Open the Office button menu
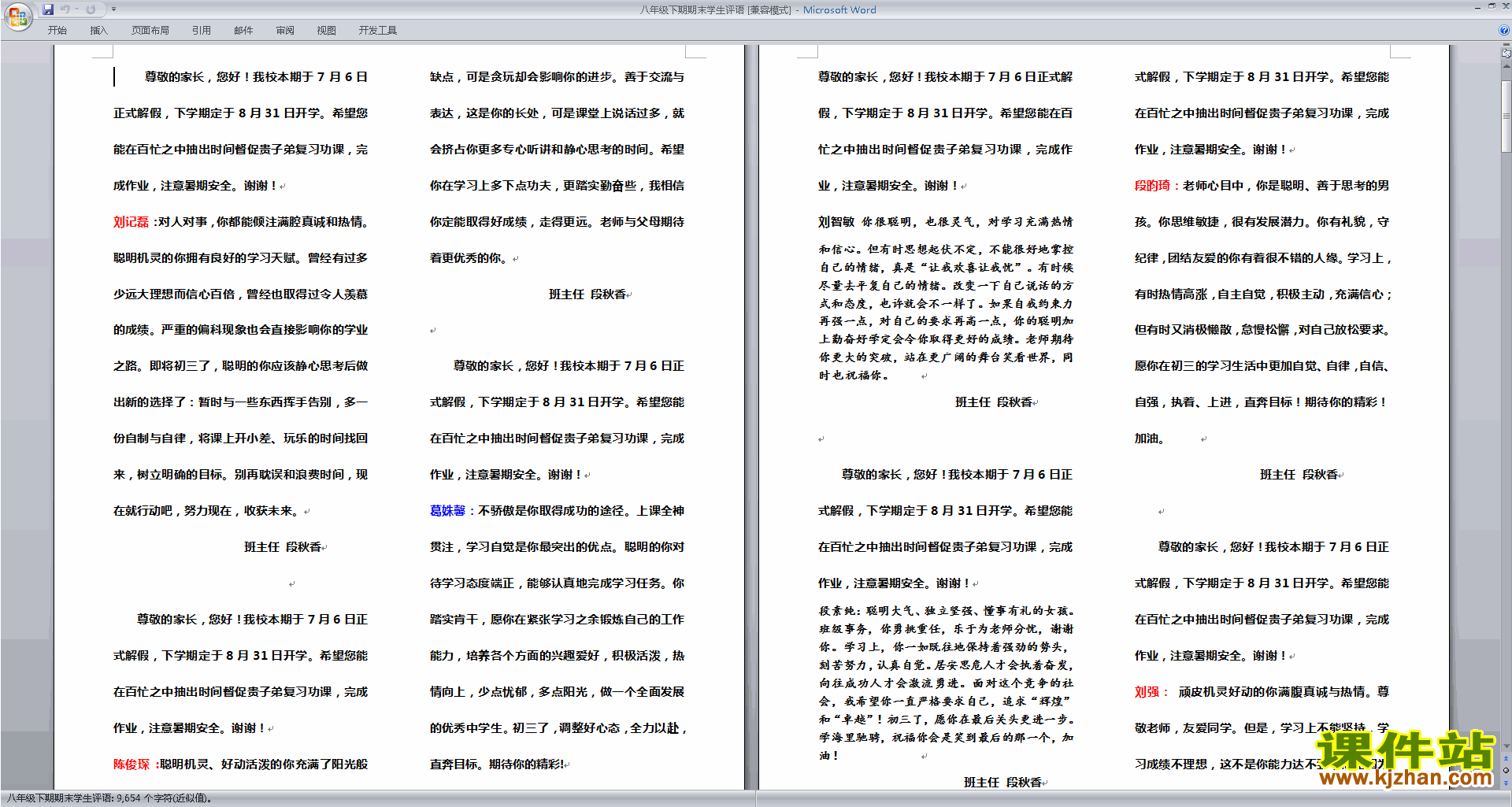 click(x=17, y=17)
